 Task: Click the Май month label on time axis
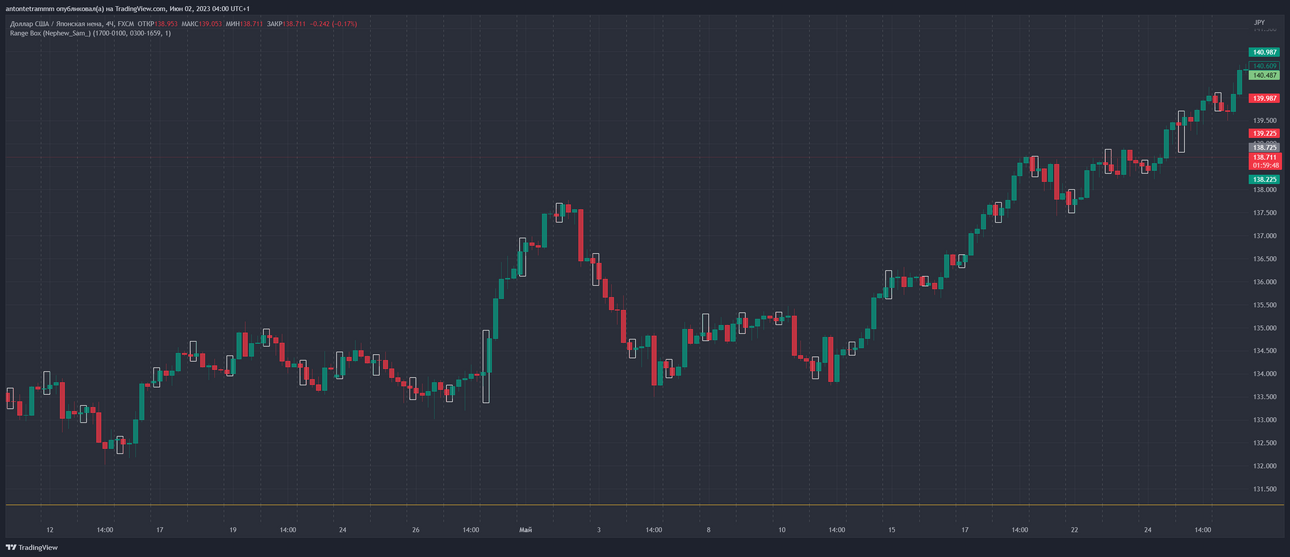pyautogui.click(x=526, y=530)
